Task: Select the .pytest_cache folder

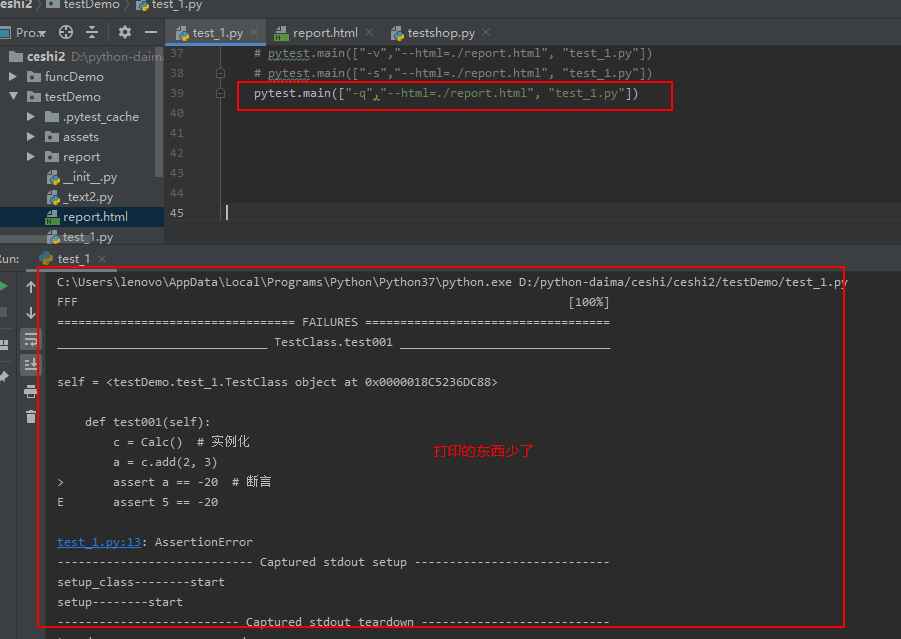Action: pos(101,117)
